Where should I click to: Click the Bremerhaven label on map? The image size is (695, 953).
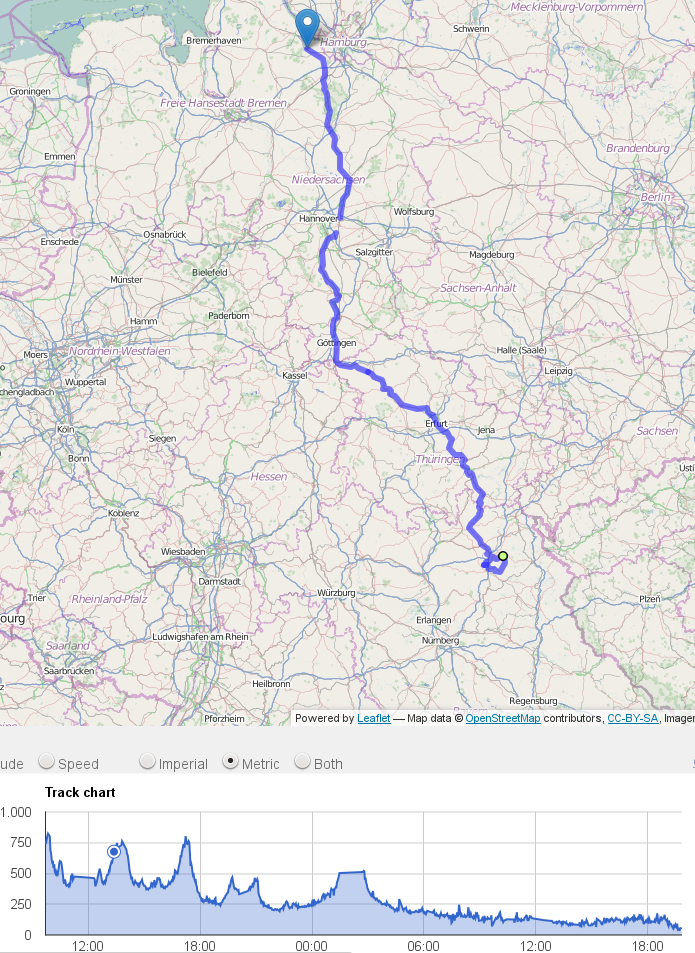[x=214, y=41]
